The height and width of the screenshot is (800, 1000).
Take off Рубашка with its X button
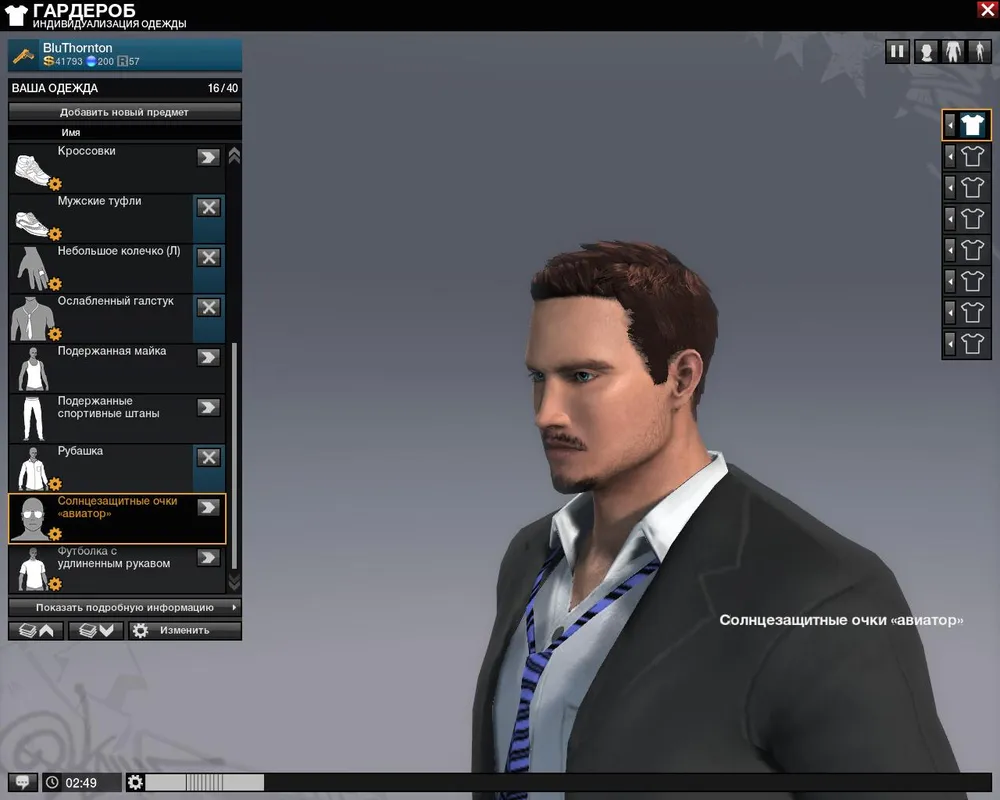click(x=209, y=457)
